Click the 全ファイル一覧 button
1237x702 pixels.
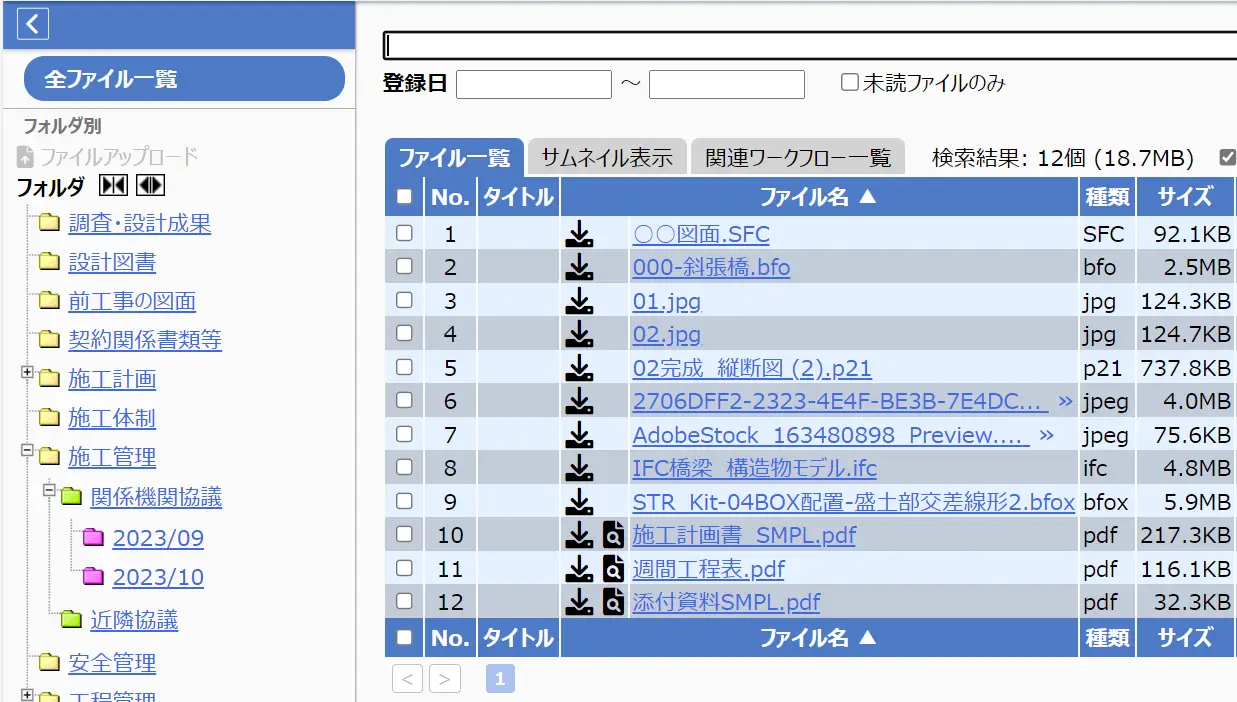184,79
